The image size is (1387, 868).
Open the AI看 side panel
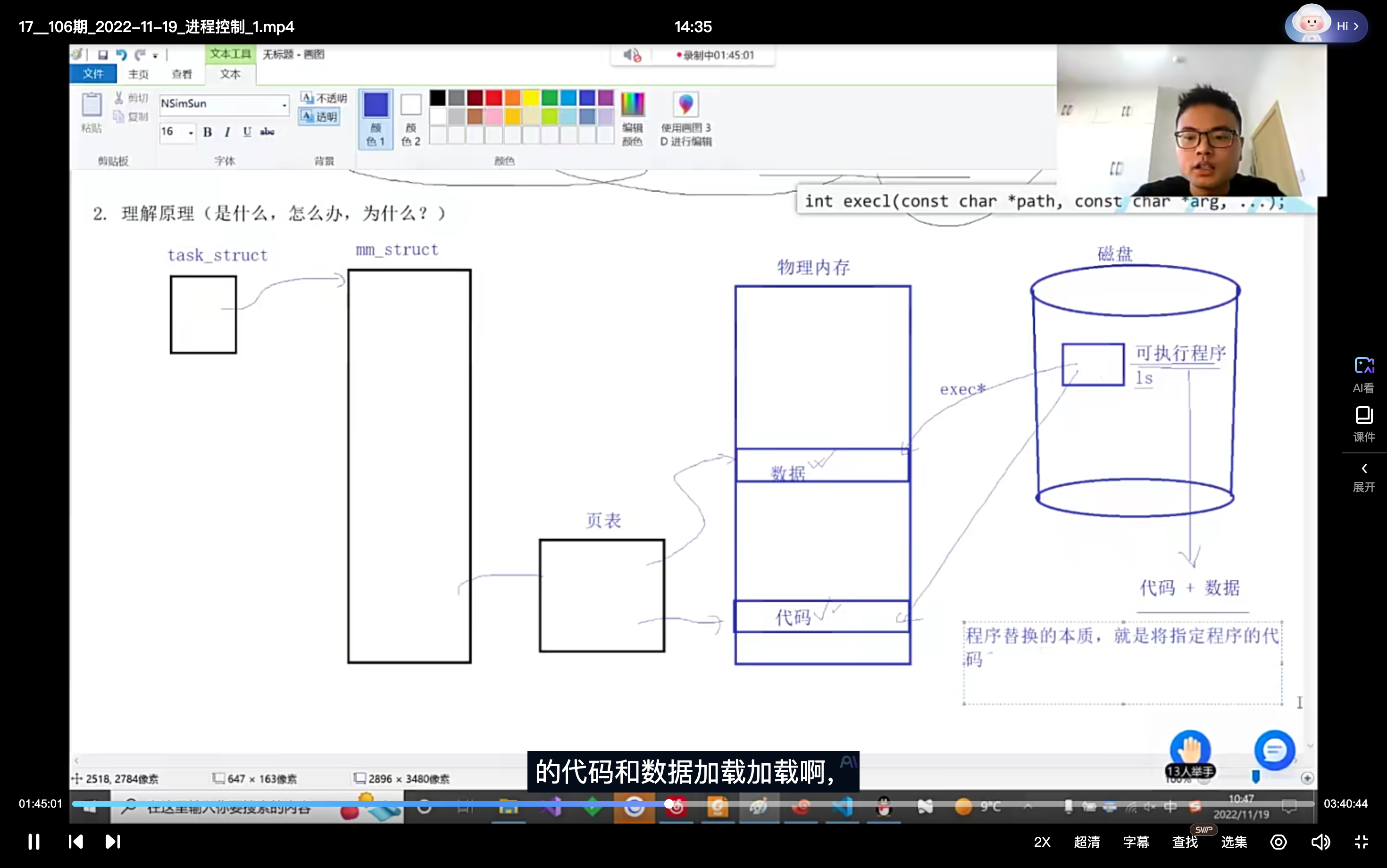coord(1364,375)
